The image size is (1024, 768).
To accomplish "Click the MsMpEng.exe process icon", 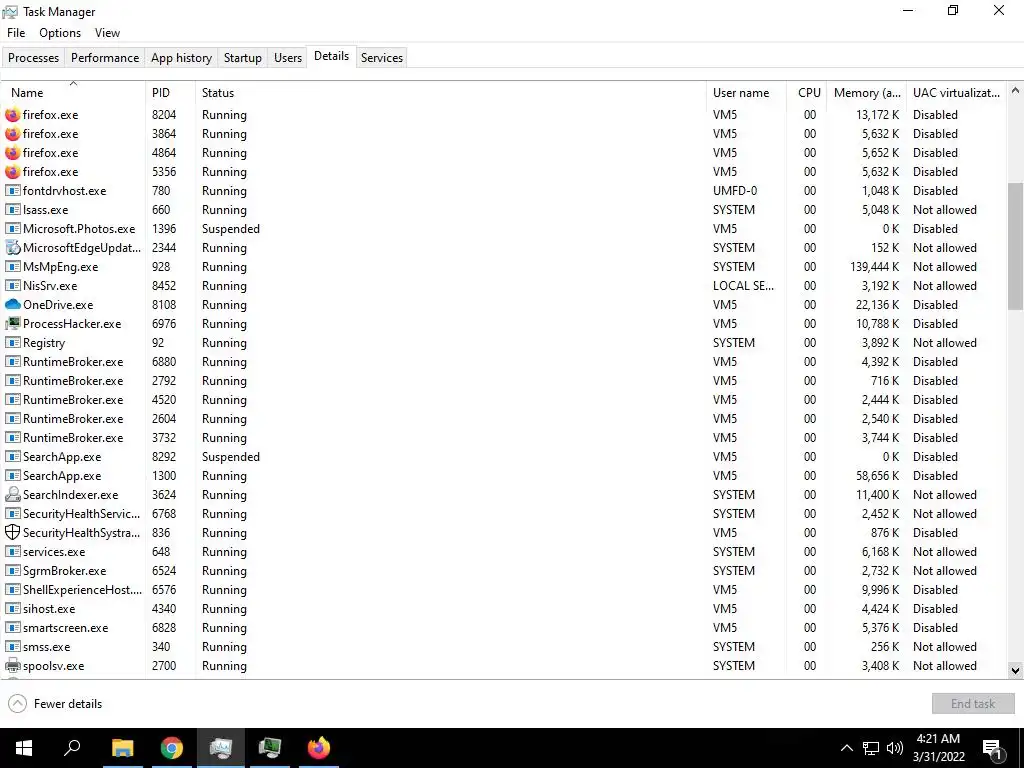I will [x=12, y=266].
